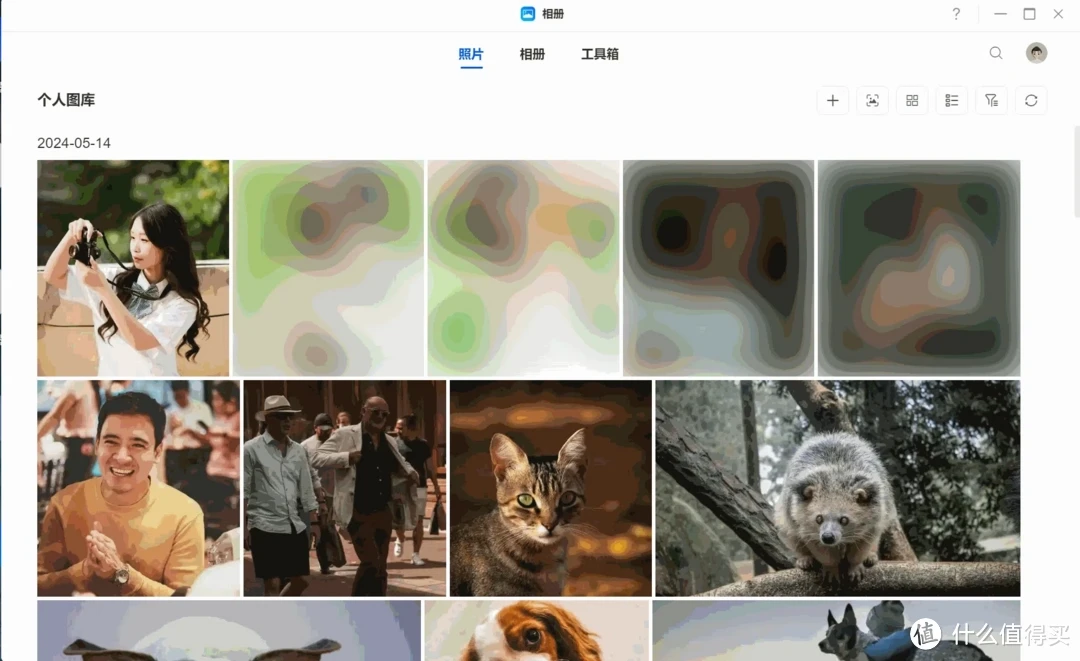Click the add photos plus icon
Screen dimensions: 1080x661
point(833,101)
